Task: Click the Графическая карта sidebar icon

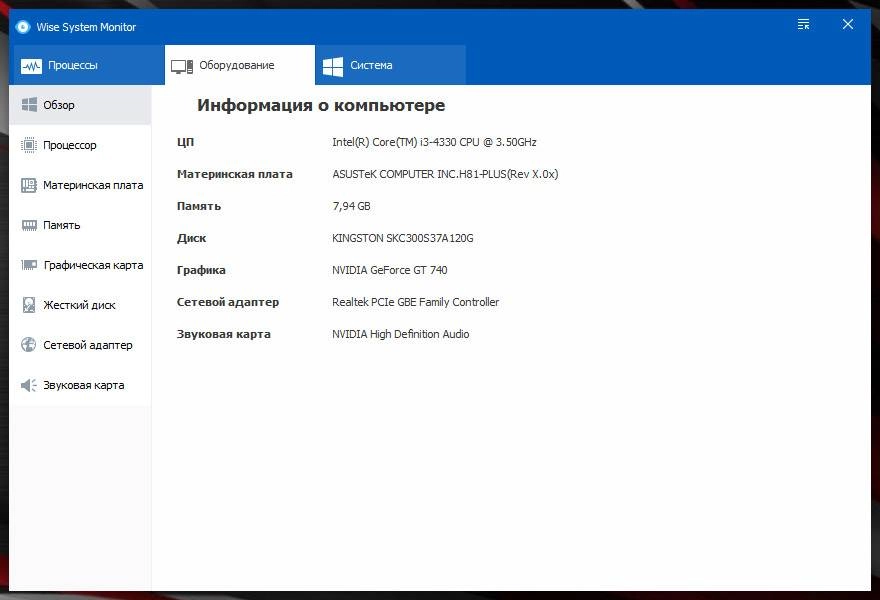Action: coord(29,265)
